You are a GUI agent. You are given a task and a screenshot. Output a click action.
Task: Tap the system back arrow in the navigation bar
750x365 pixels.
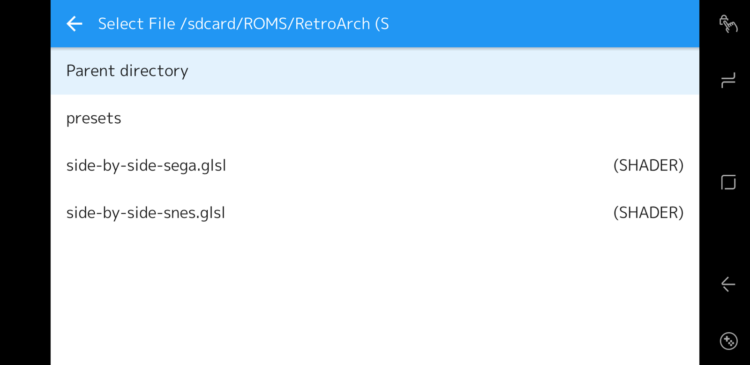tap(728, 284)
